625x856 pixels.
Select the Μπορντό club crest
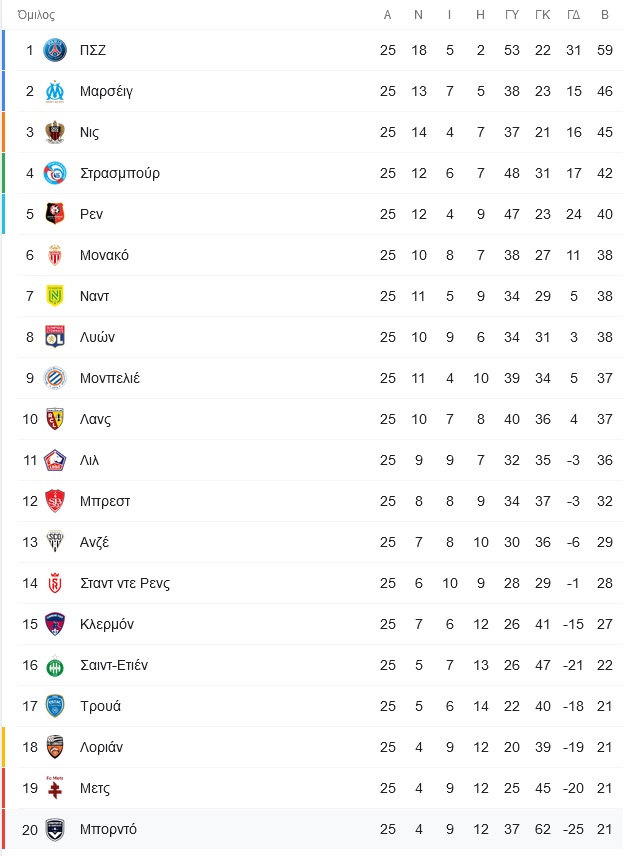point(55,829)
